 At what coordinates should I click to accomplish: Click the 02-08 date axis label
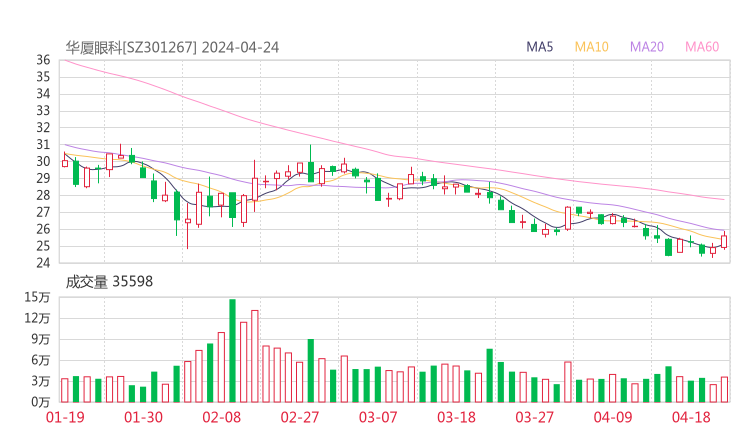221,417
